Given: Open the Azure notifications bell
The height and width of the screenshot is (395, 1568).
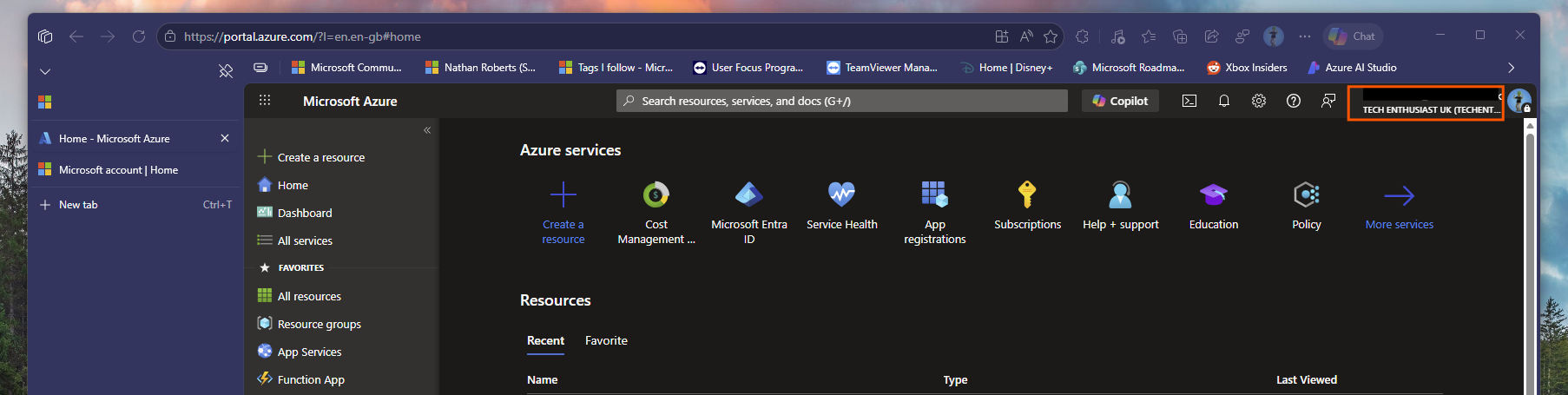Looking at the screenshot, I should point(1224,101).
